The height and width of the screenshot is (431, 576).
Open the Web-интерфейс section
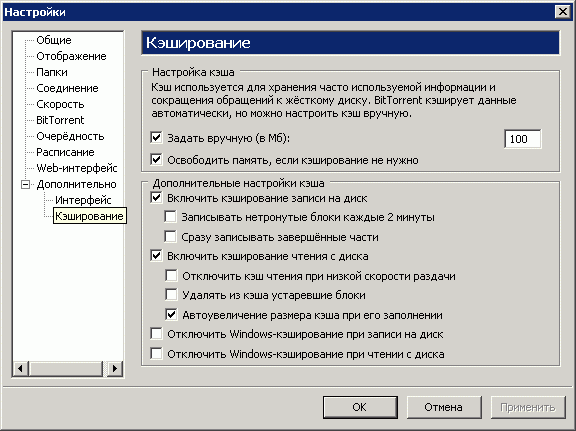tap(77, 168)
